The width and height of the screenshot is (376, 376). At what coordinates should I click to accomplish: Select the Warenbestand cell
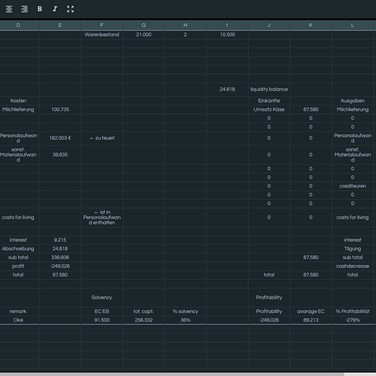coord(102,35)
